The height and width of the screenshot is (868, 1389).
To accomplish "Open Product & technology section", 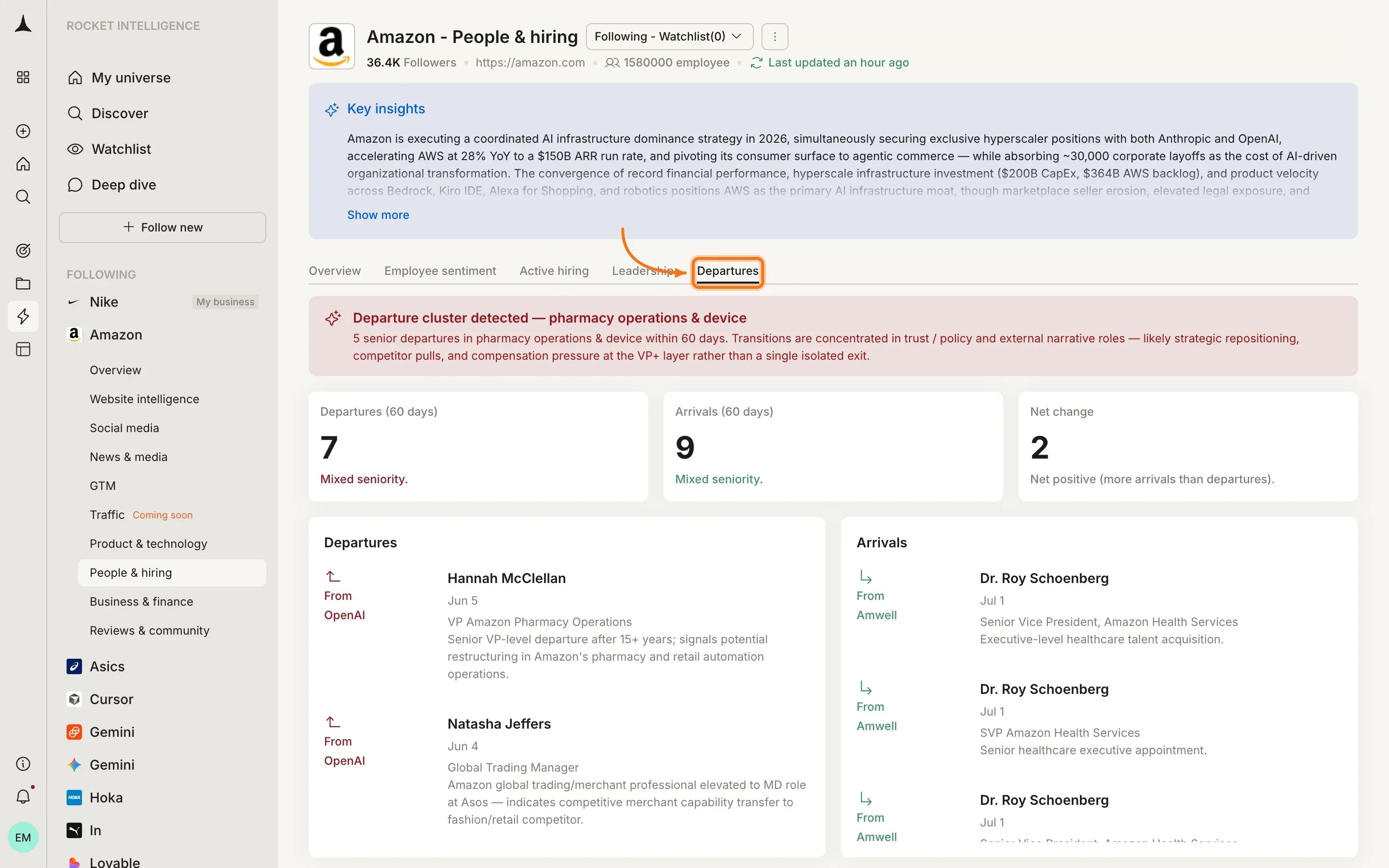I will [x=148, y=543].
